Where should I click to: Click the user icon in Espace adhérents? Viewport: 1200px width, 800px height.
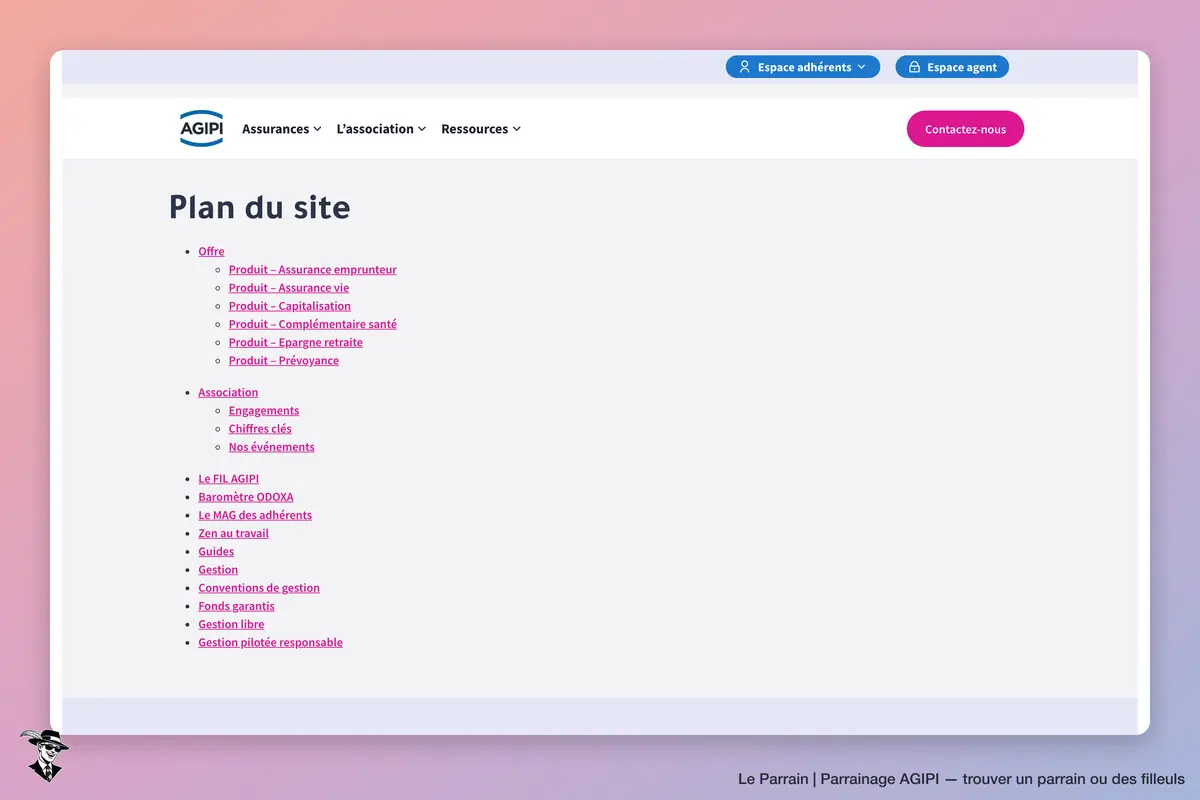[x=744, y=67]
